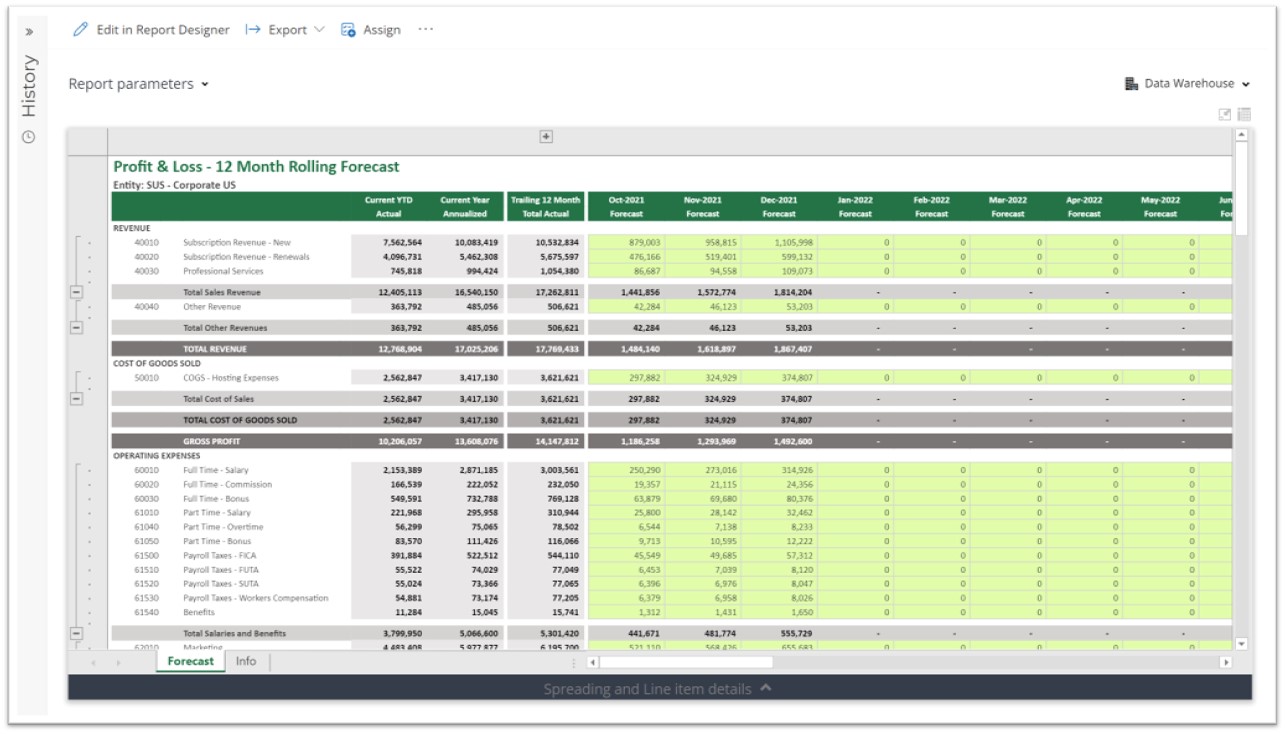The height and width of the screenshot is (734, 1285).
Task: Click the Edit in Report Designer pencil icon
Action: 81,30
